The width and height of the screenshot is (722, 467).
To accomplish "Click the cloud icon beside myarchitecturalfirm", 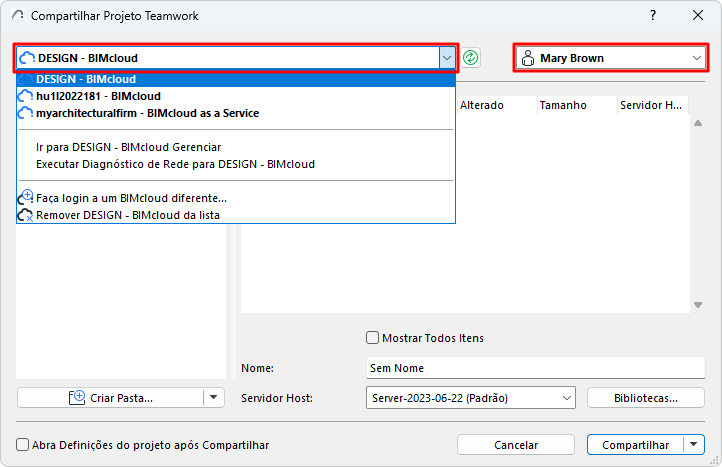I will (26, 113).
